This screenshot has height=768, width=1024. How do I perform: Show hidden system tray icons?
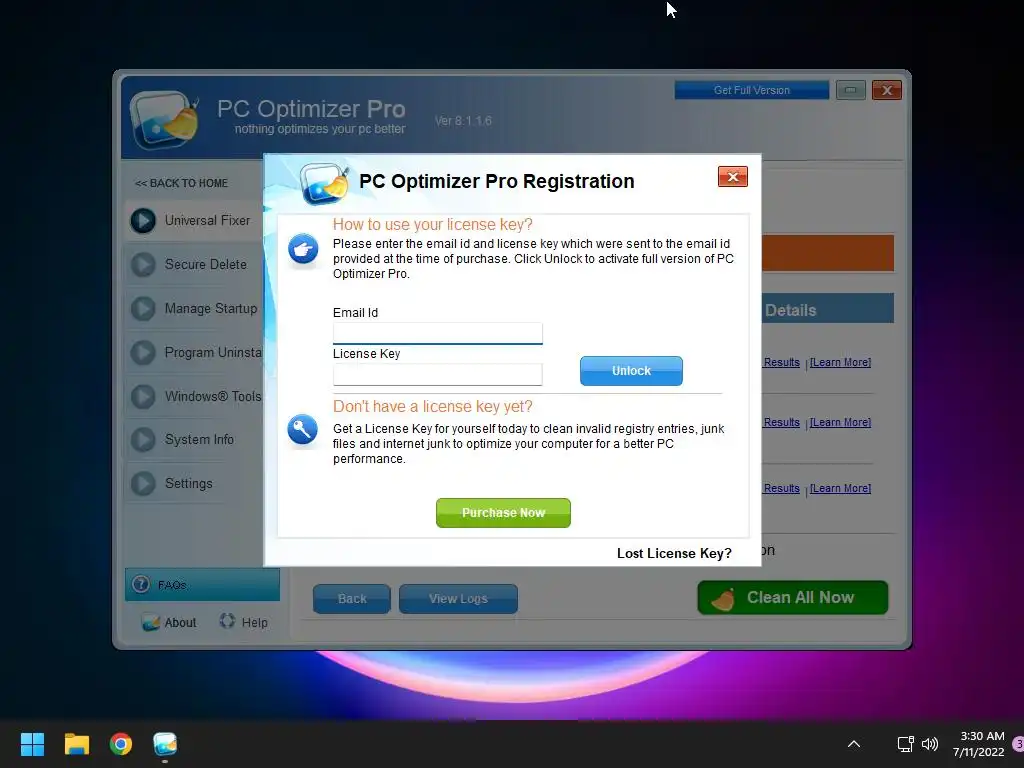coord(854,744)
